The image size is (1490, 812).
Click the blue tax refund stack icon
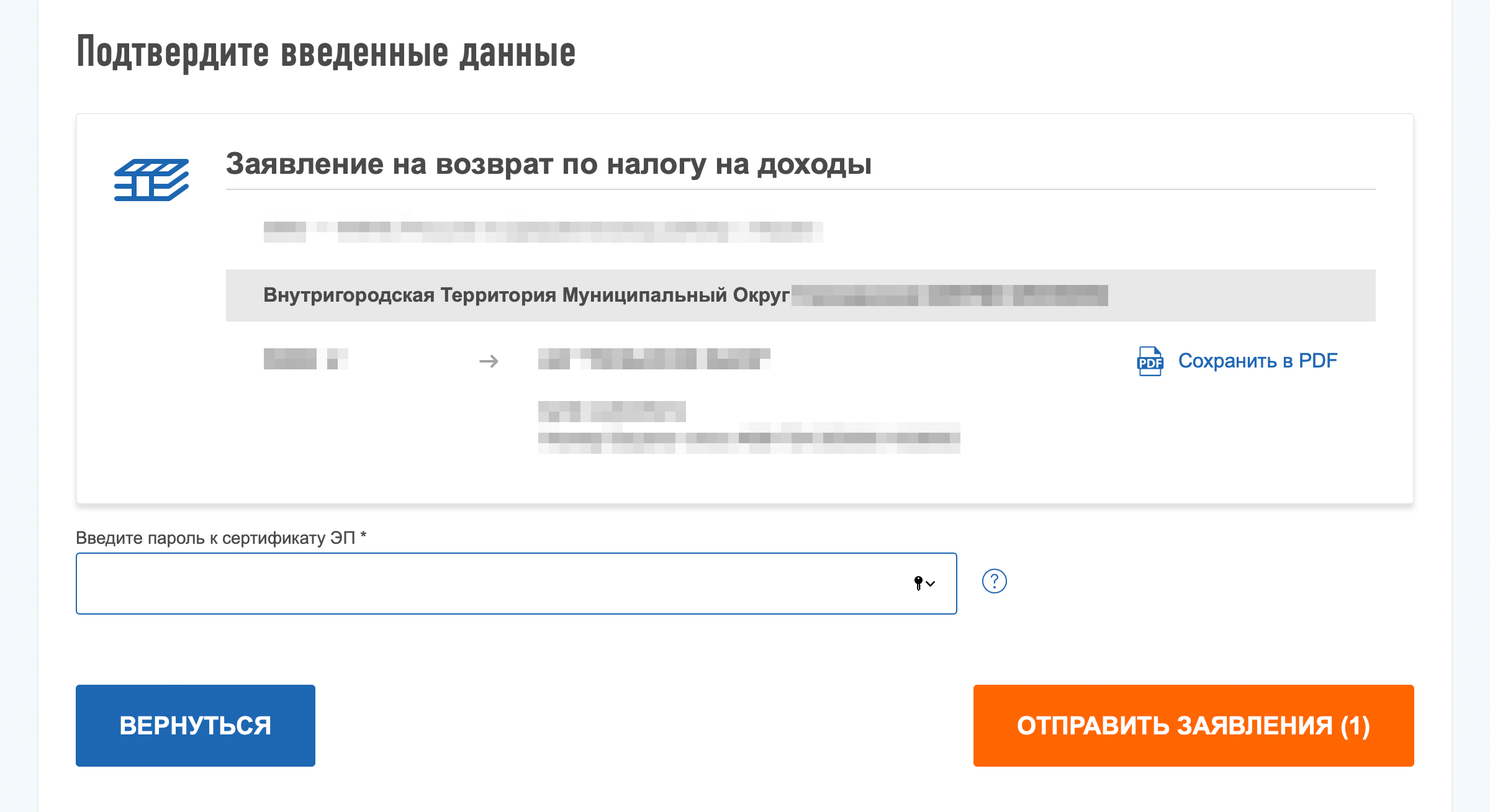(151, 180)
